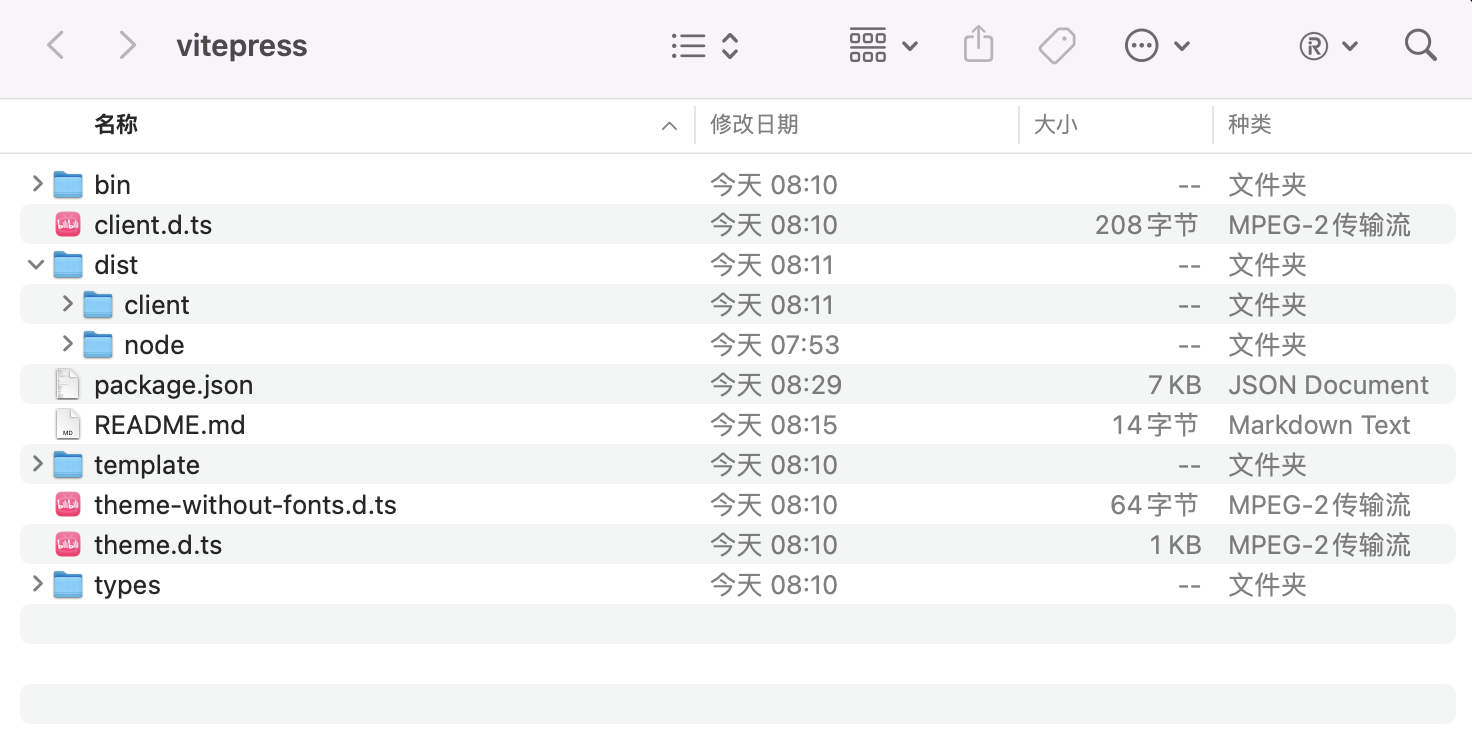The image size is (1472, 732).
Task: Click the Share toolbar icon
Action: tap(978, 46)
